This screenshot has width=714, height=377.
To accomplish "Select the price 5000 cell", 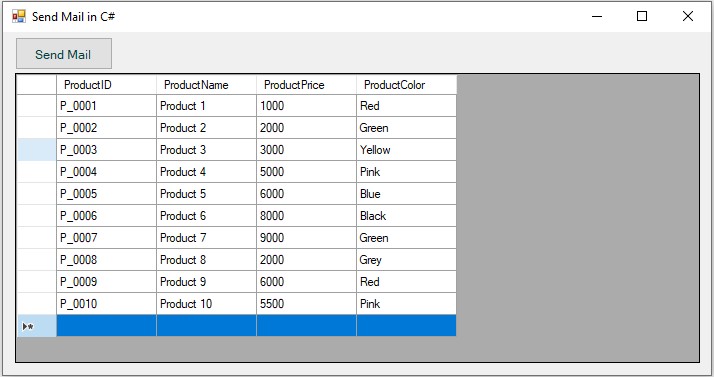I will point(307,172).
